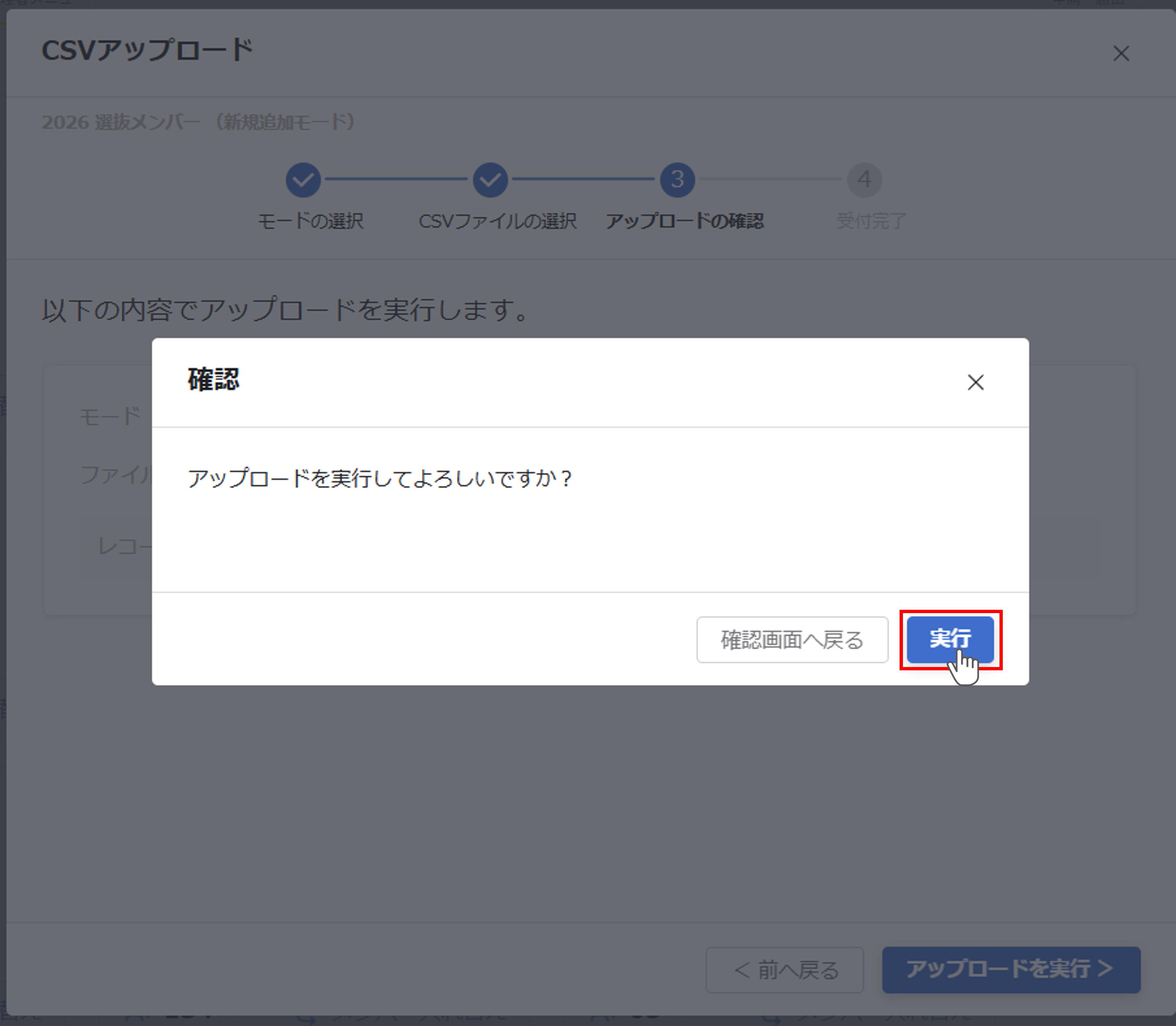Close the 確認 dialog with X
The image size is (1176, 1026).
[x=975, y=383]
